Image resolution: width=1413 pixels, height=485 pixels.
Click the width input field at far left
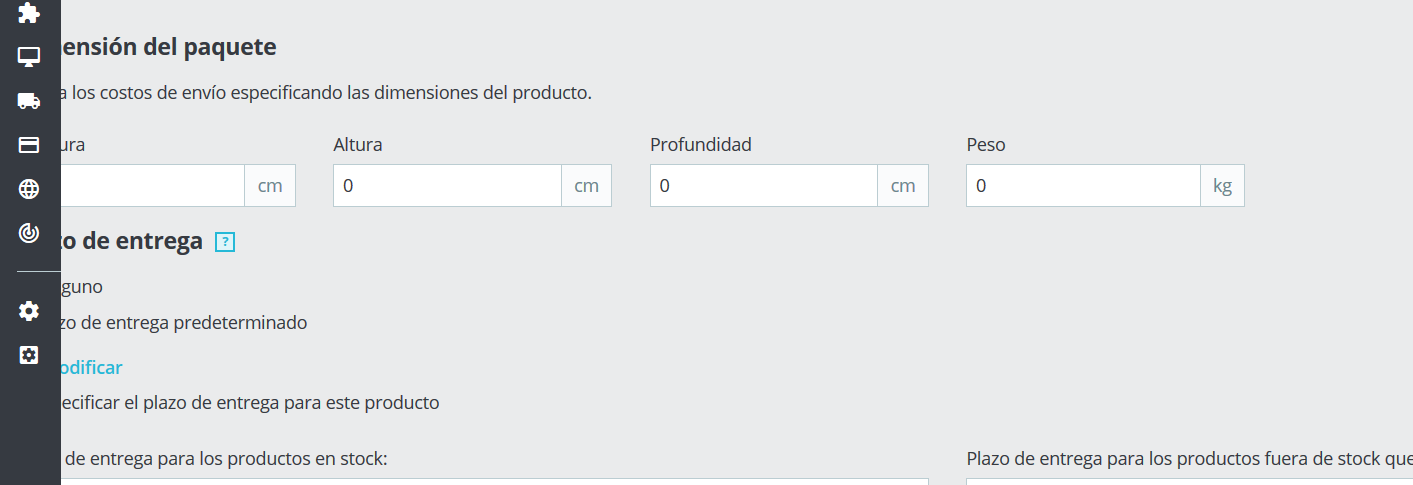[150, 186]
